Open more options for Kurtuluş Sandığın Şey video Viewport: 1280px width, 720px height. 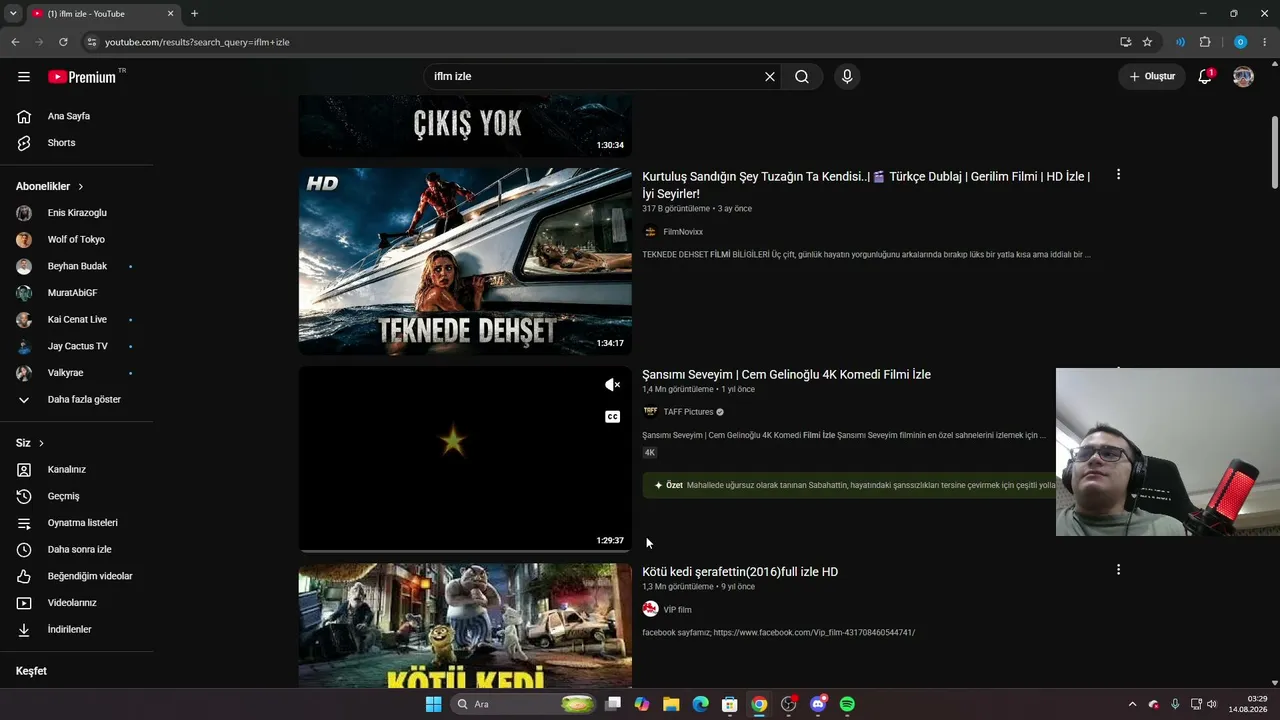(1118, 175)
